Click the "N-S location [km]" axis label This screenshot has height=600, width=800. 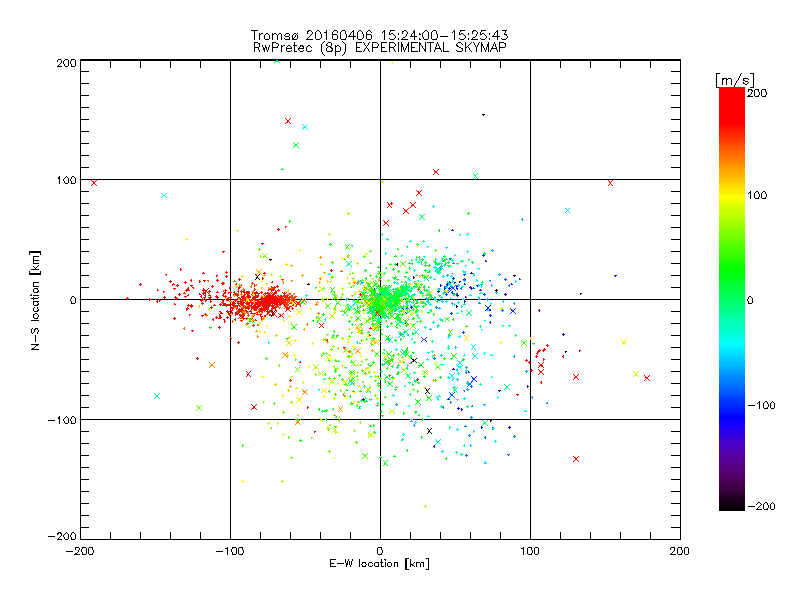pos(35,300)
